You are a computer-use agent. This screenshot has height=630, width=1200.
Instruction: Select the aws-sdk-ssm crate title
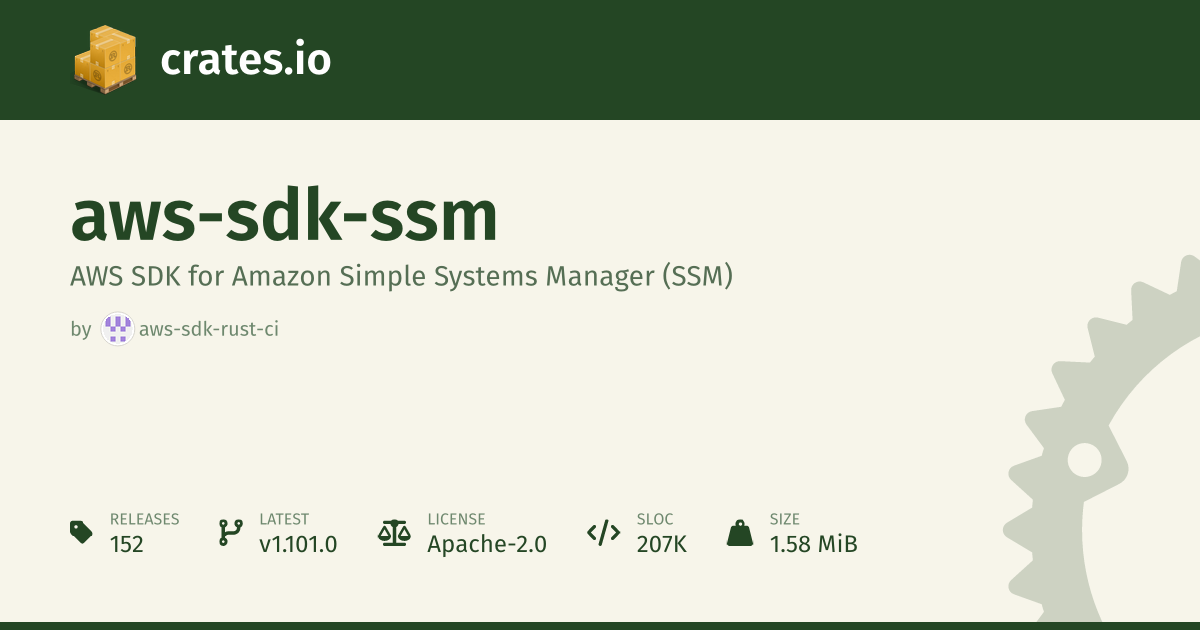(x=284, y=217)
